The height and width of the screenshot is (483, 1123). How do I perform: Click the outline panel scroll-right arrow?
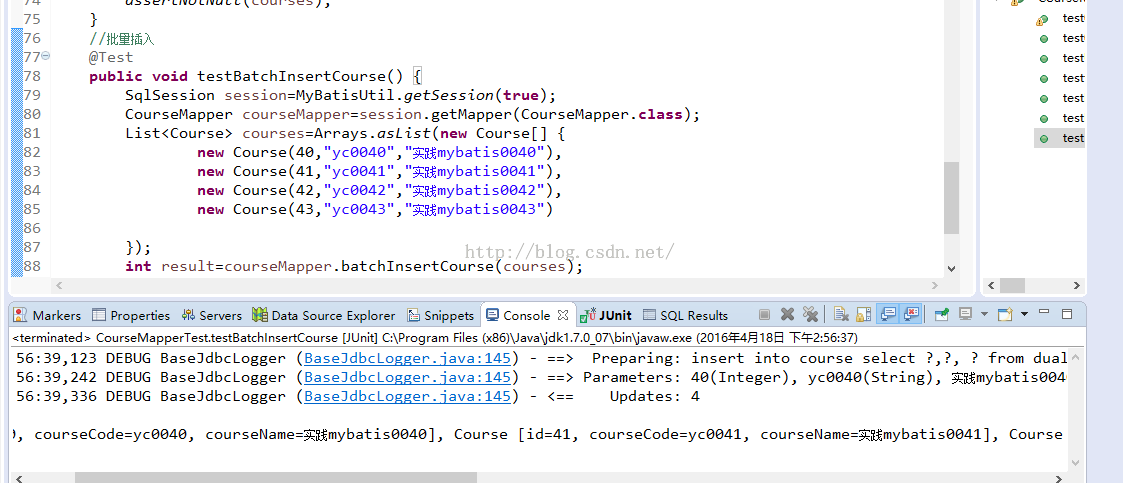pos(1076,285)
